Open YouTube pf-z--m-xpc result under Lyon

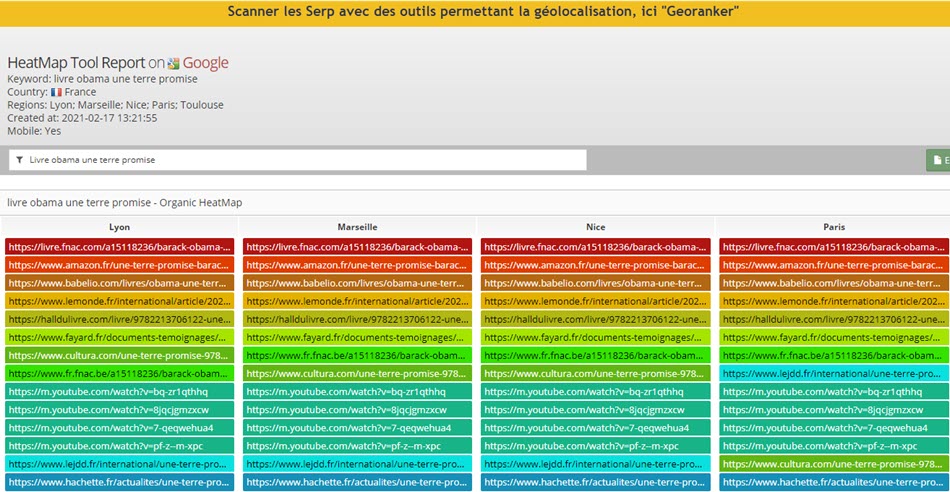click(119, 446)
